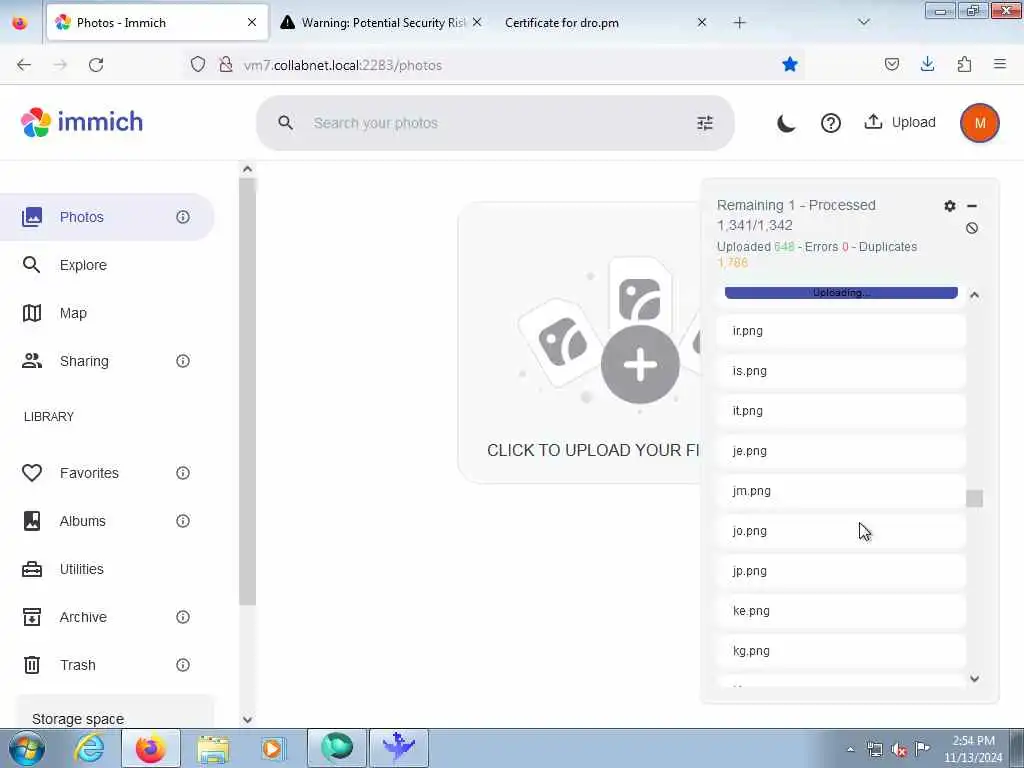Open the user avatar M menu

980,123
